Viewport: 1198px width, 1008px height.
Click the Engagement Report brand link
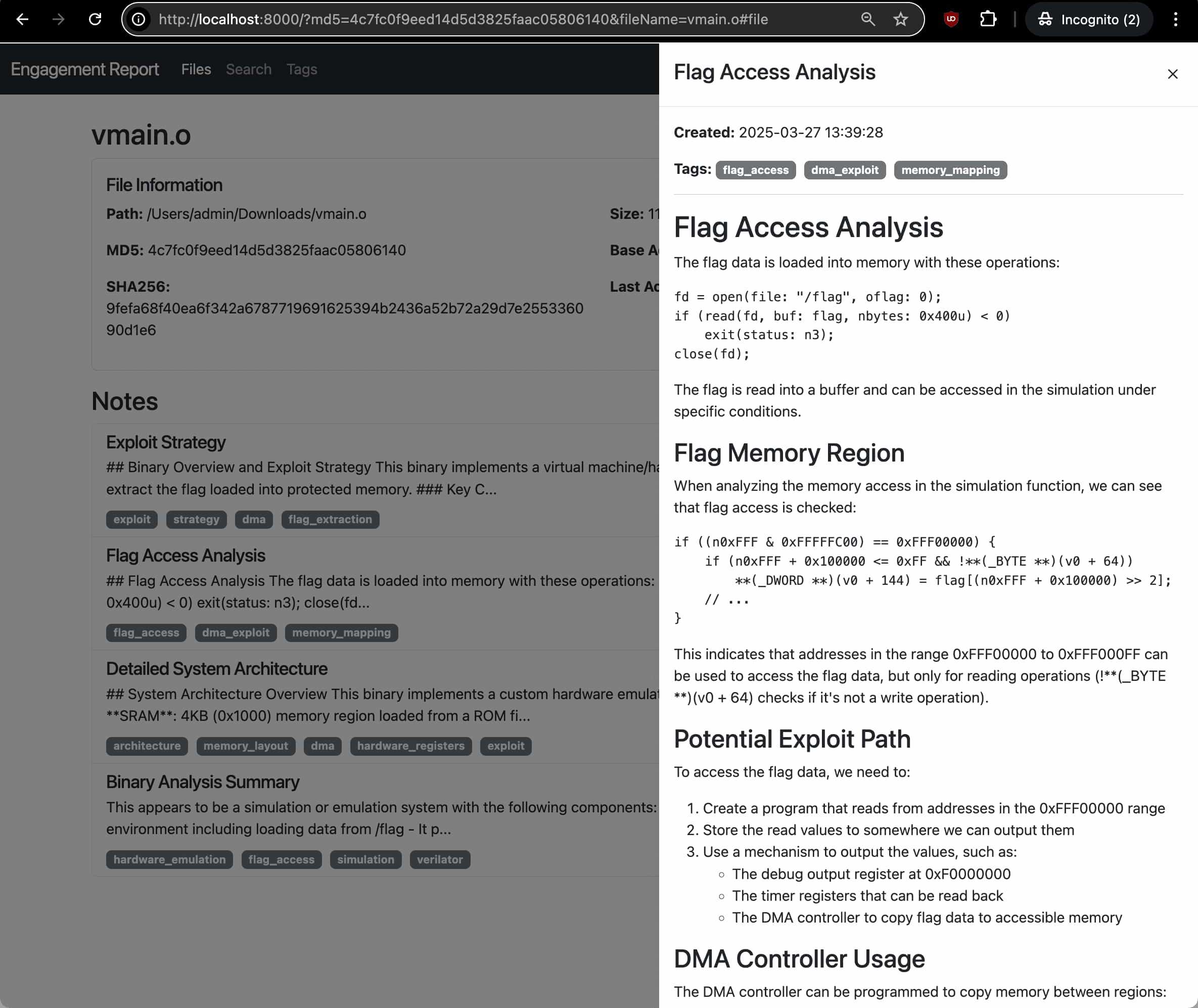pyautogui.click(x=84, y=69)
